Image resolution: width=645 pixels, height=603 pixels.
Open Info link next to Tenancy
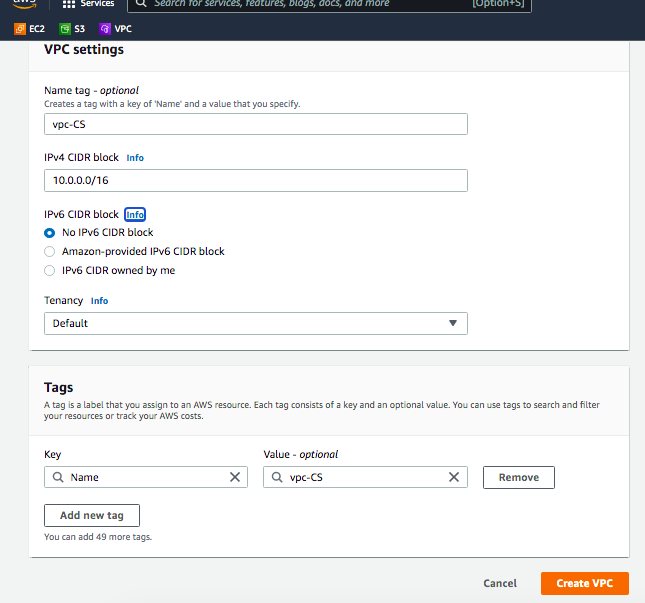[x=100, y=300]
